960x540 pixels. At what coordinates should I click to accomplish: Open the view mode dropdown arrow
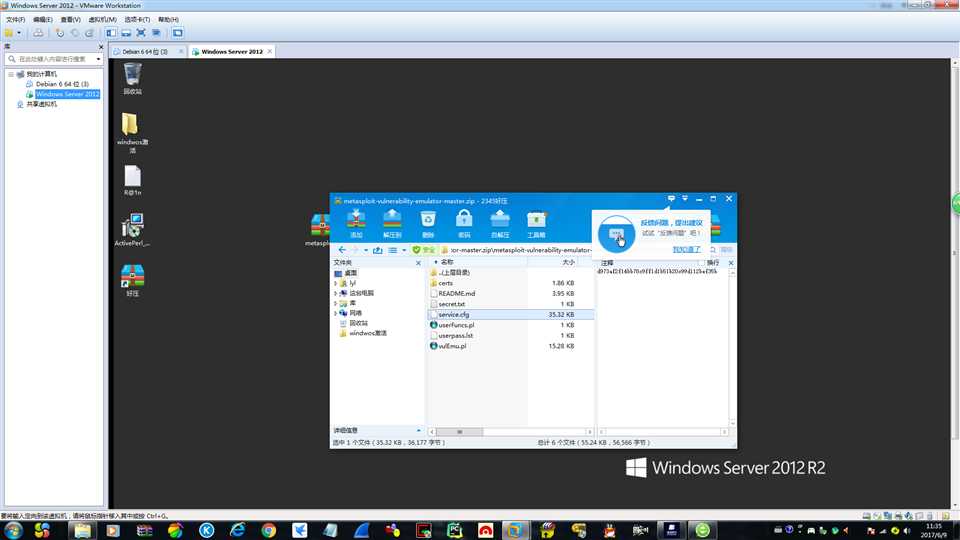(404, 250)
